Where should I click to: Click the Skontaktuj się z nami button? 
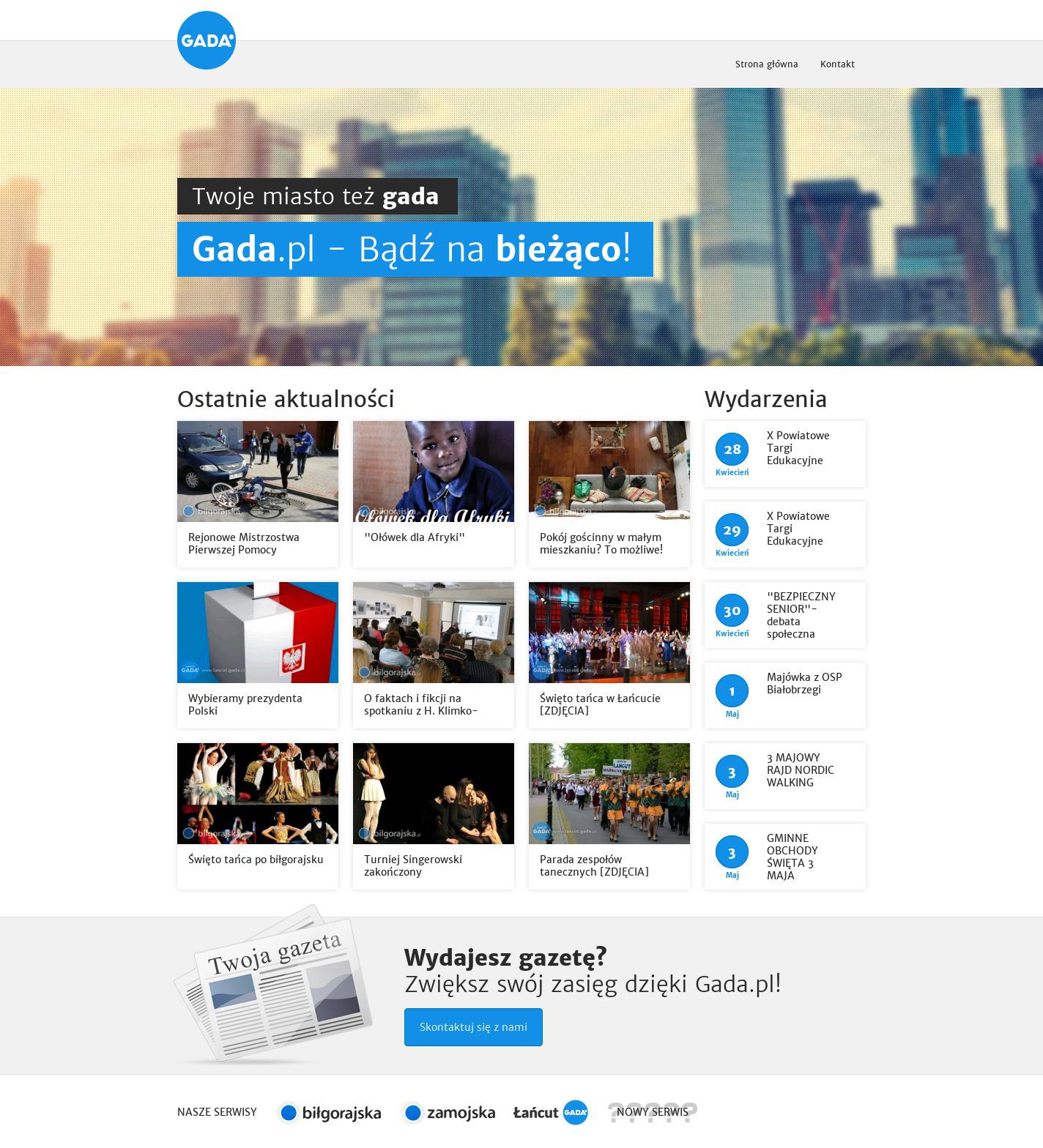pyautogui.click(x=473, y=1027)
